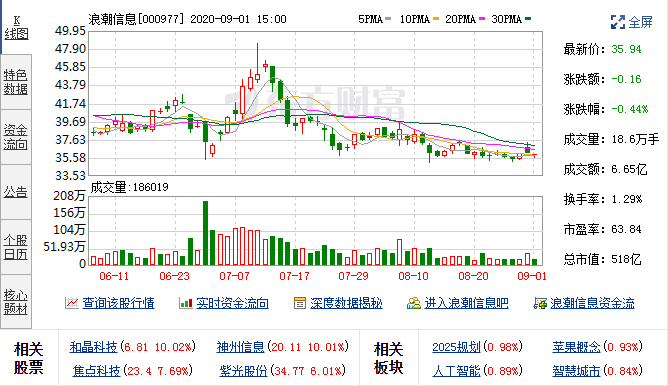Screen dimensions: 668x386
Task: Click the 换手率 value 1.29%
Action: (x=627, y=199)
